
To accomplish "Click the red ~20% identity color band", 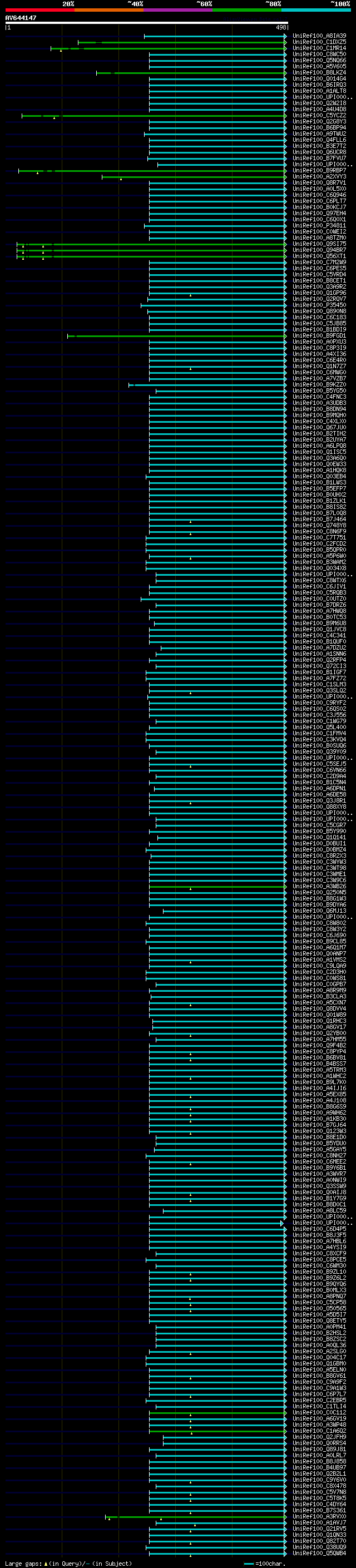I will pos(39,10).
